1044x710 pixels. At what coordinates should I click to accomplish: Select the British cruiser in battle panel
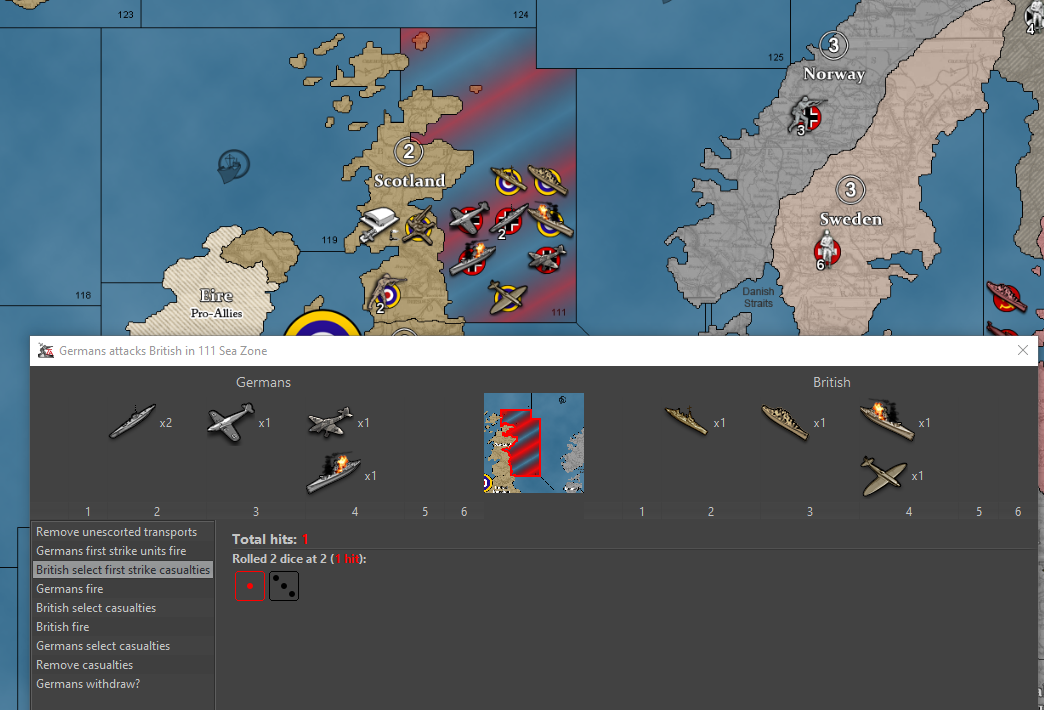784,422
